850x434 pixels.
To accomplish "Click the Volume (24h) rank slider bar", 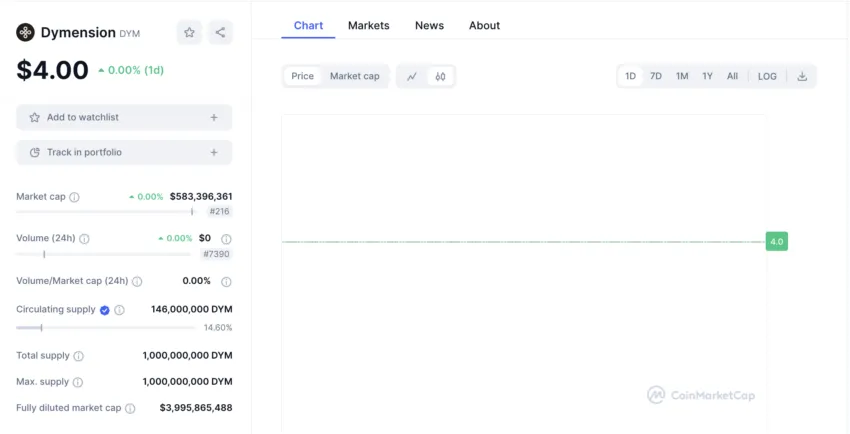I will [103, 254].
